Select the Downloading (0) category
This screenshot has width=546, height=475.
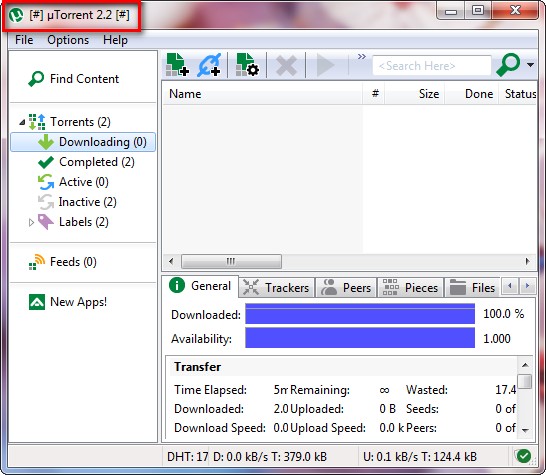(83, 142)
